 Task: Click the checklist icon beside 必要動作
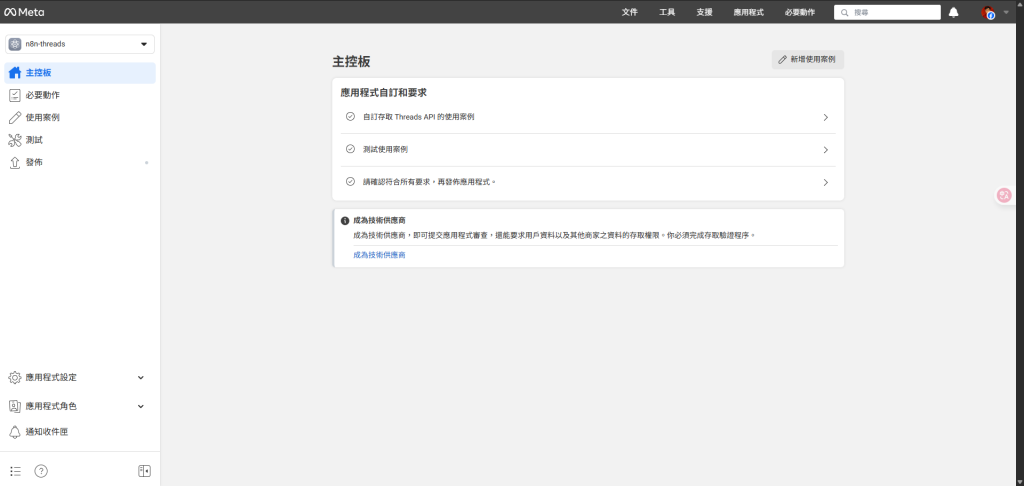pyautogui.click(x=15, y=95)
